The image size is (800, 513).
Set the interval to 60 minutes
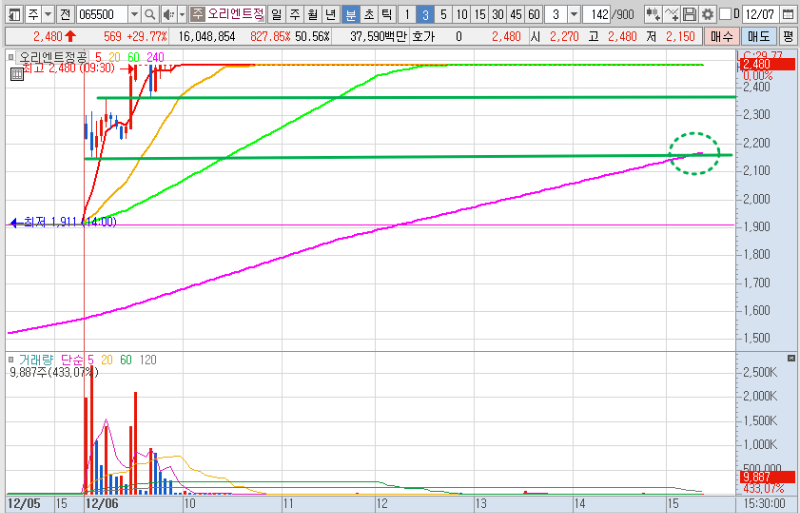(x=534, y=14)
